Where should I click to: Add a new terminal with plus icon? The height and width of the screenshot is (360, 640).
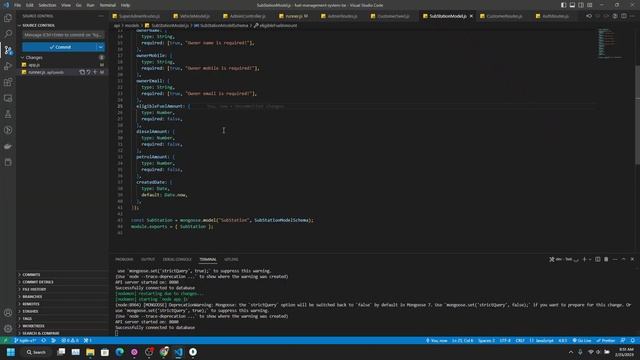tap(584, 259)
